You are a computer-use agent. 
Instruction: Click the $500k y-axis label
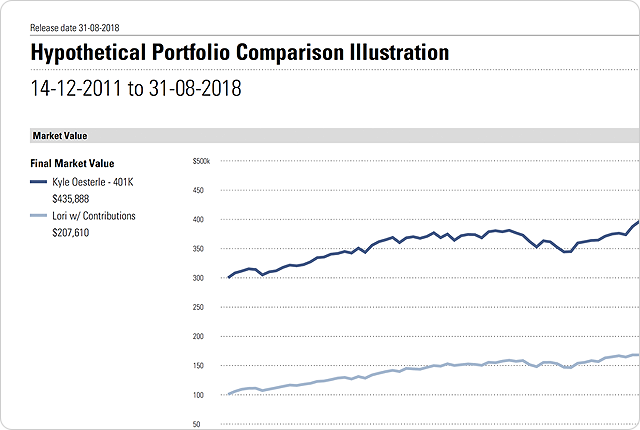[x=201, y=161]
